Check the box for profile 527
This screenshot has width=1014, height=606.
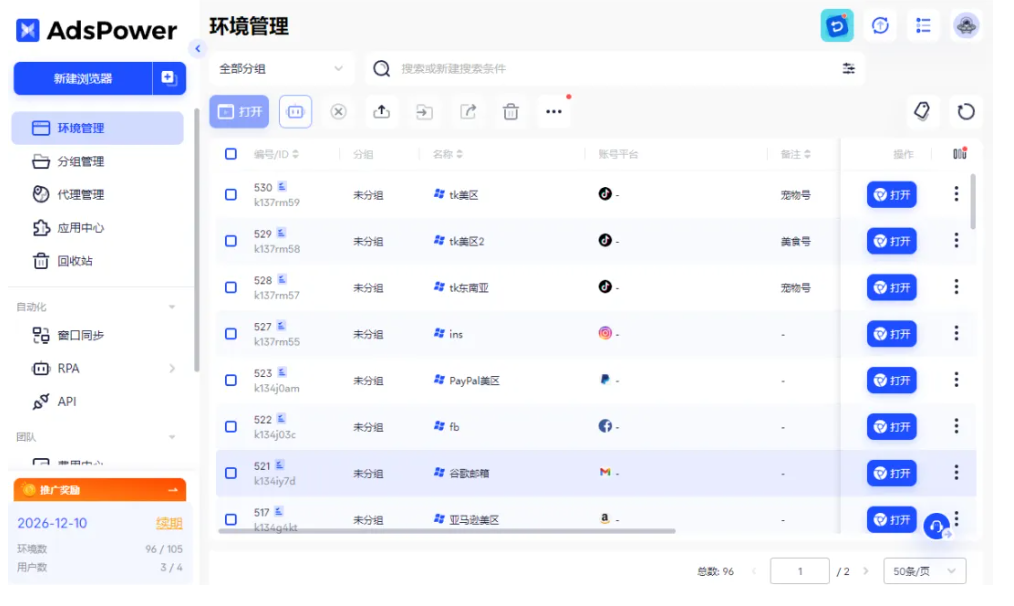tap(231, 334)
